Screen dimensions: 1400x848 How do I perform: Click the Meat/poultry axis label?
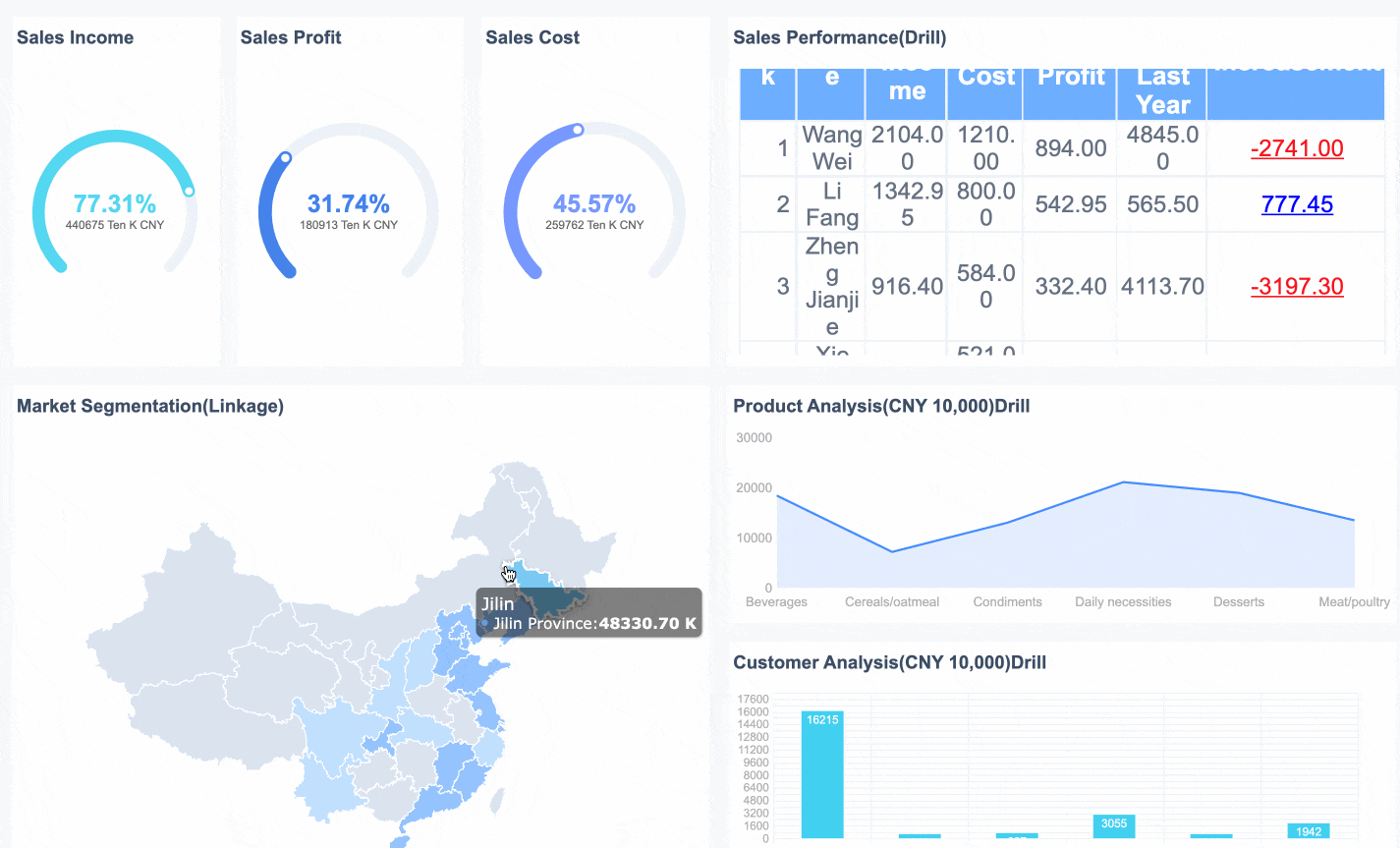pyautogui.click(x=1353, y=601)
